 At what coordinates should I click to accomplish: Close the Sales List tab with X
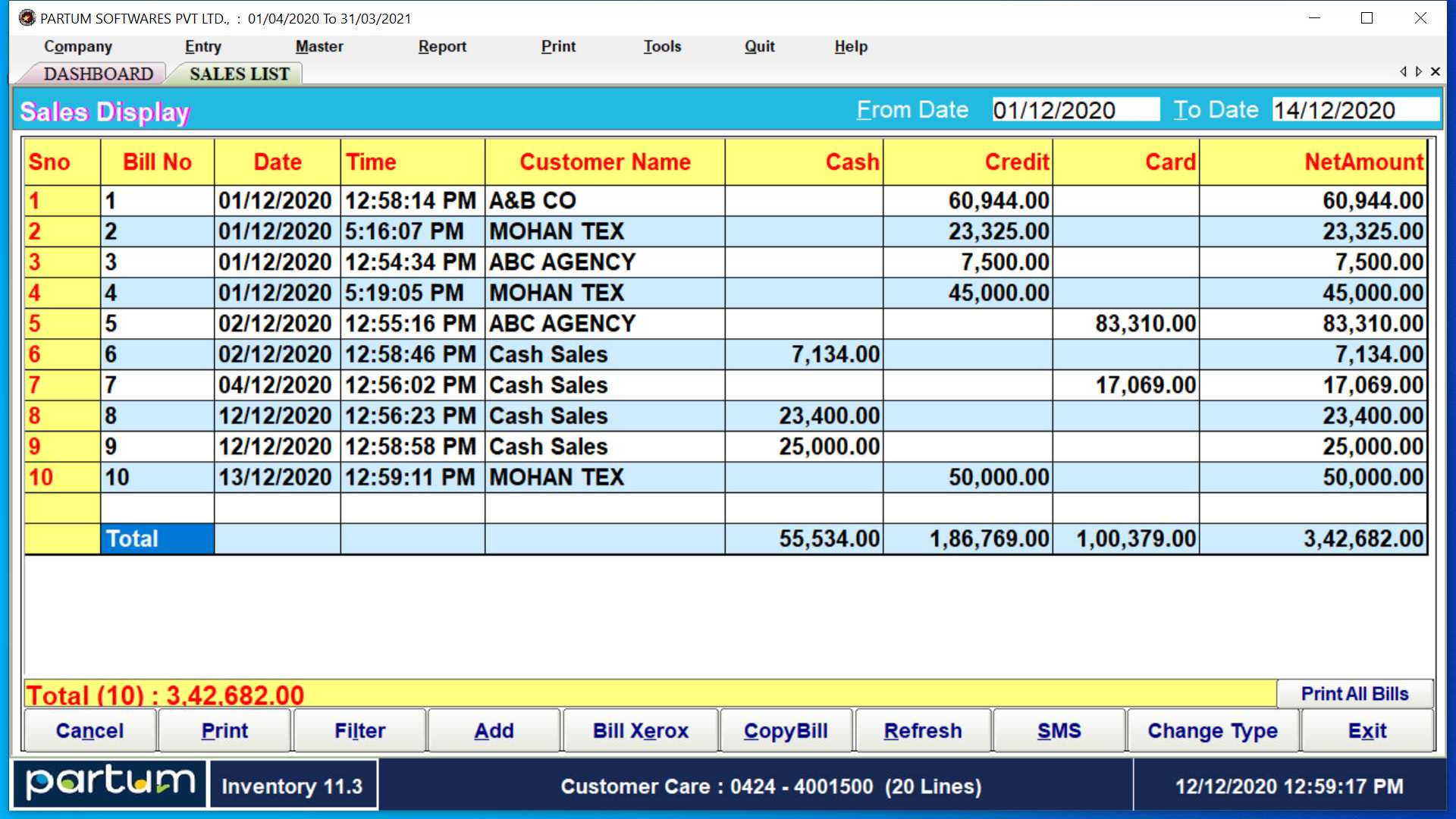click(x=1435, y=71)
